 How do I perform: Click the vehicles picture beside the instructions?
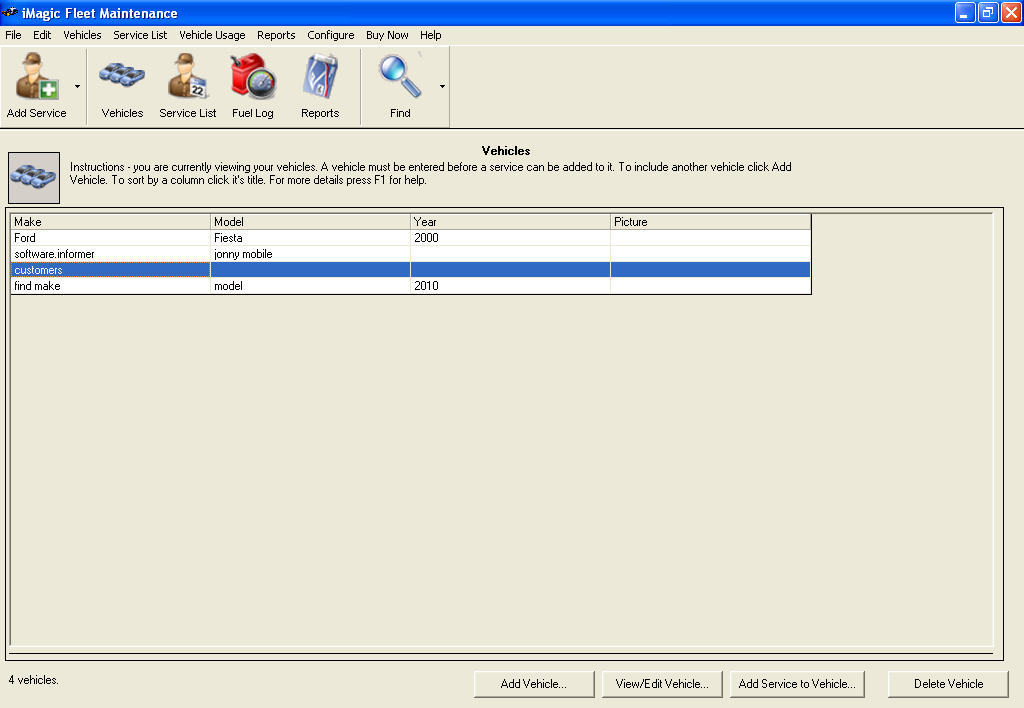point(34,178)
